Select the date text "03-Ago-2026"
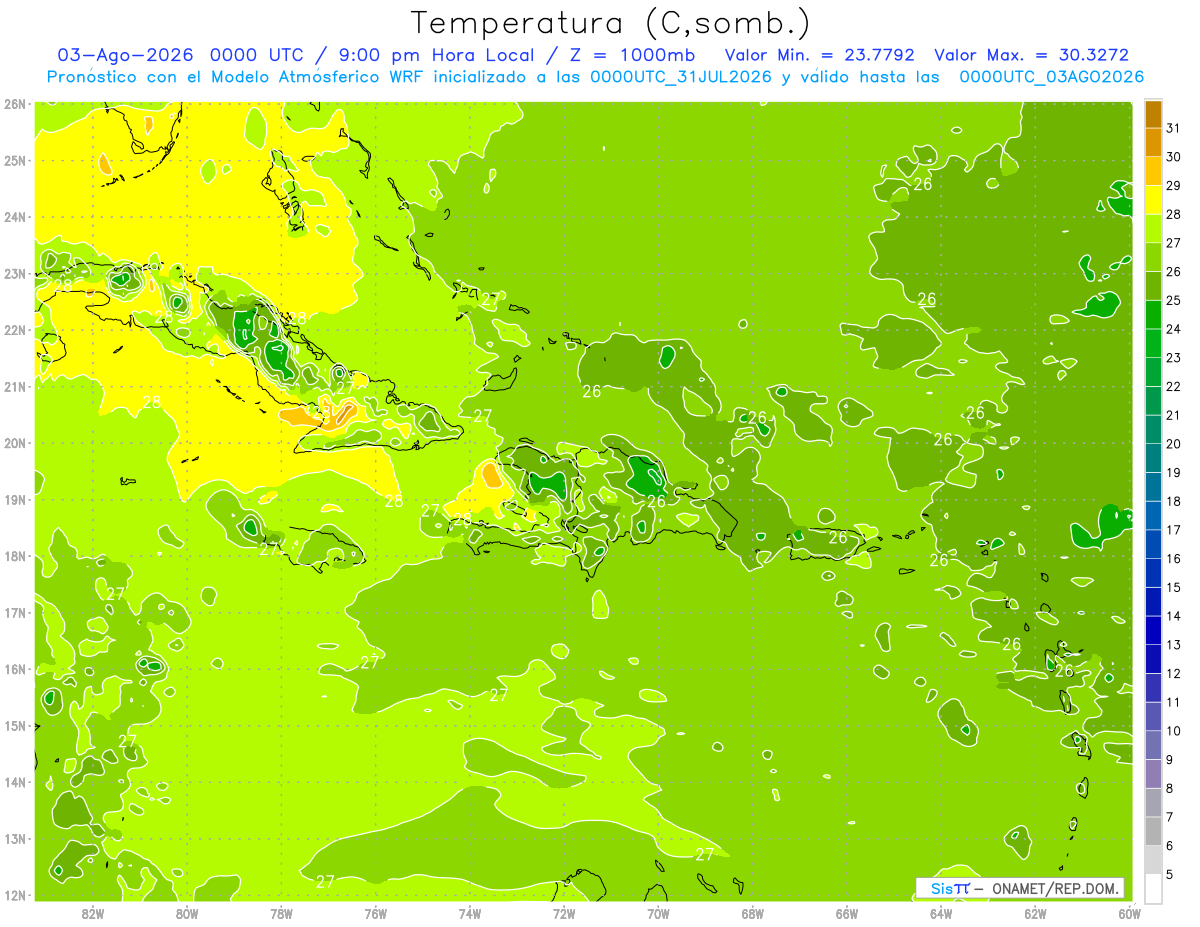 (x=125, y=55)
